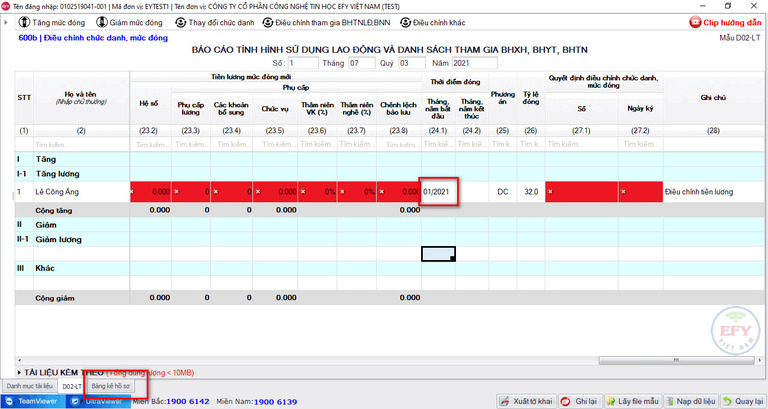Click the highlighted empty cell under Giảm lương
This screenshot has width=768, height=409.
click(x=438, y=254)
